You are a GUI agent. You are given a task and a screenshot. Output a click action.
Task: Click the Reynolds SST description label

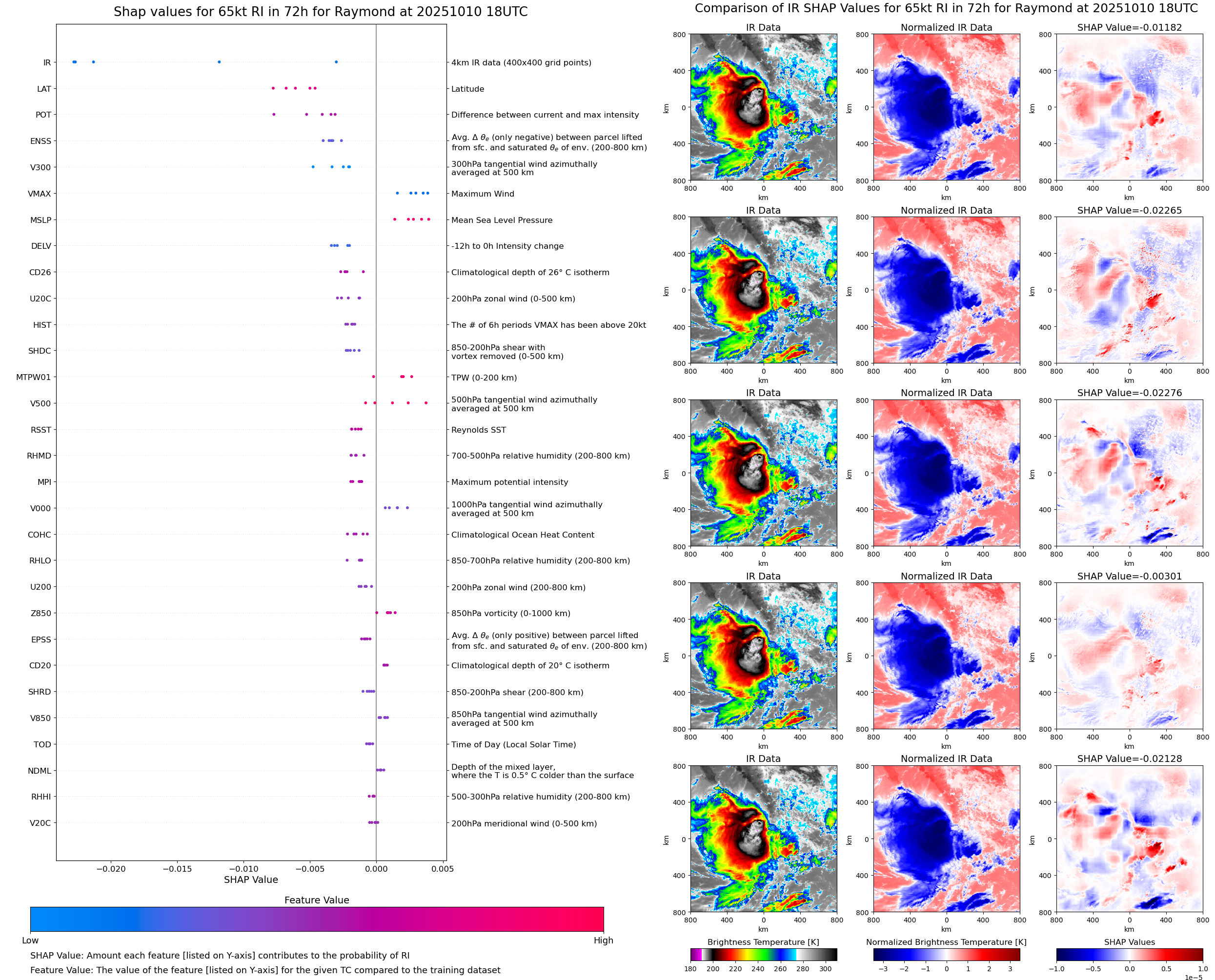click(478, 430)
